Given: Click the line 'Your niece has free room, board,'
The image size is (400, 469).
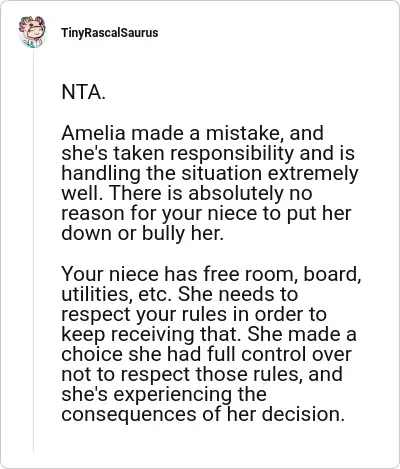Looking at the screenshot, I should pyautogui.click(x=211, y=274).
